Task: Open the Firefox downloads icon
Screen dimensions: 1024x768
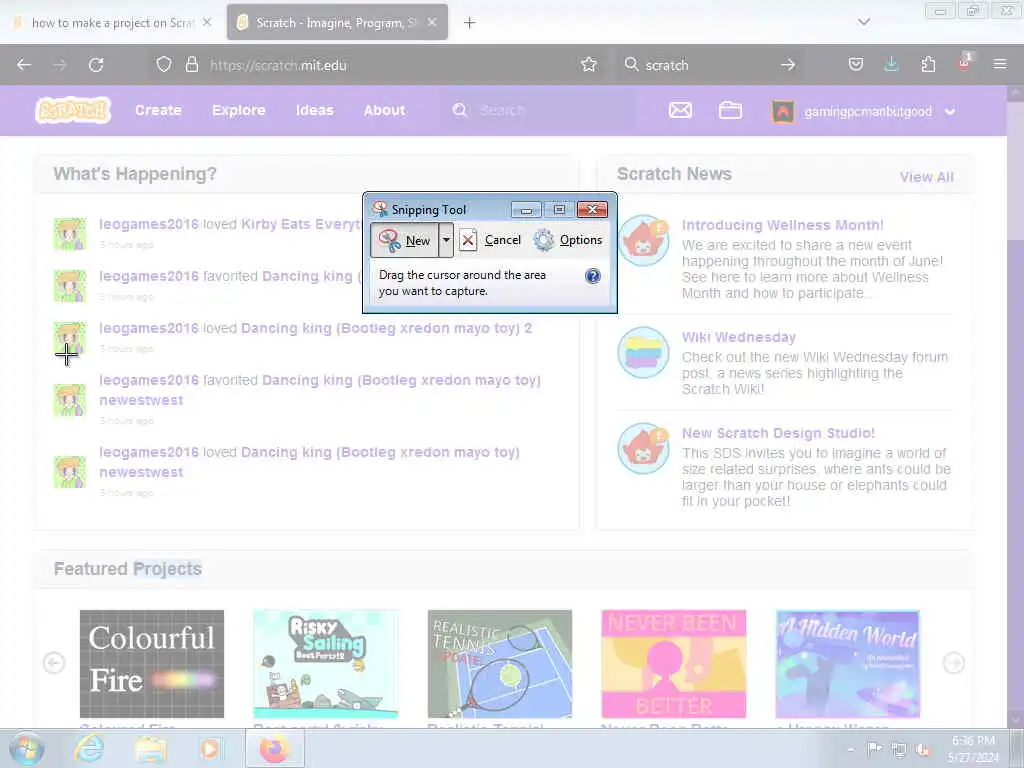Action: click(891, 65)
